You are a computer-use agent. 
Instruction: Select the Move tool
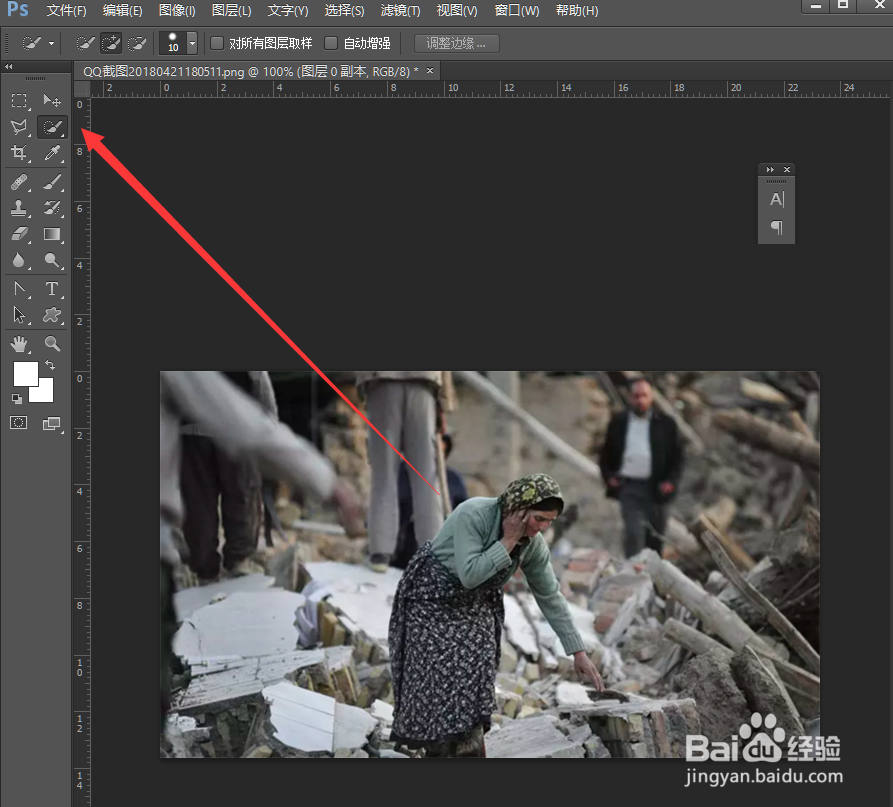(52, 100)
